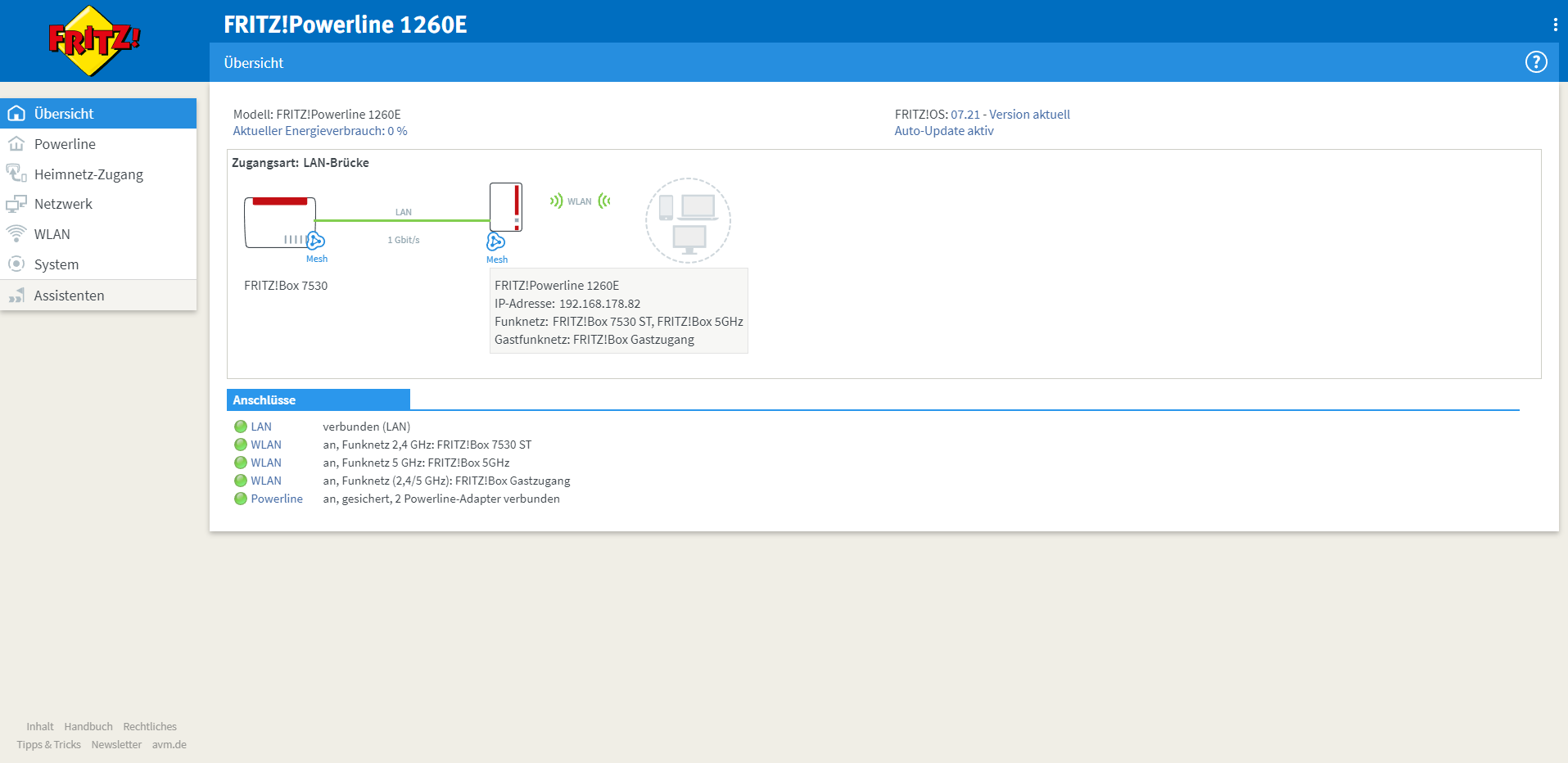1568x763 pixels.
Task: Click Handbuch footer link
Action: (x=88, y=726)
